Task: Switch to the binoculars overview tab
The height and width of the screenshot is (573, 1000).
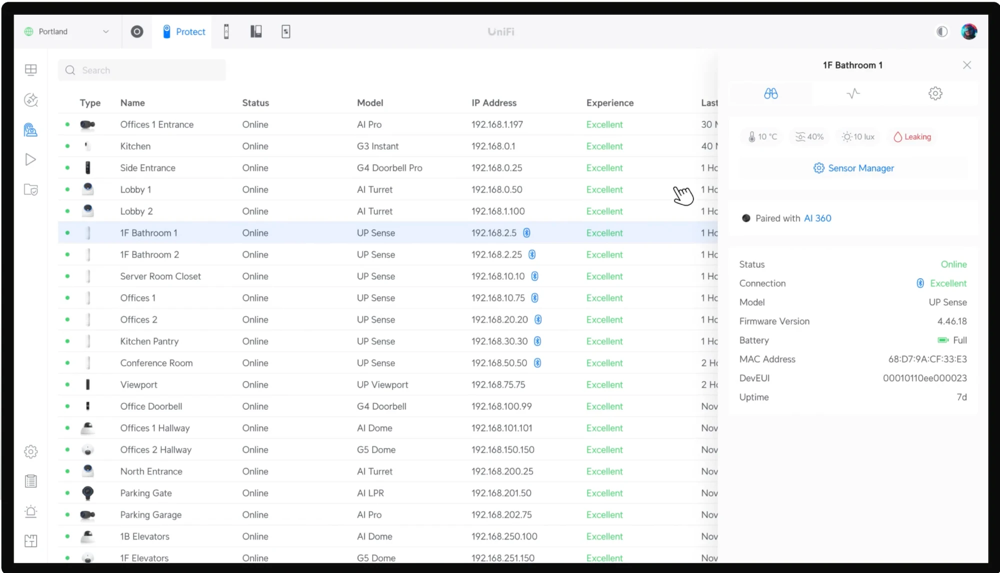Action: 770,94
